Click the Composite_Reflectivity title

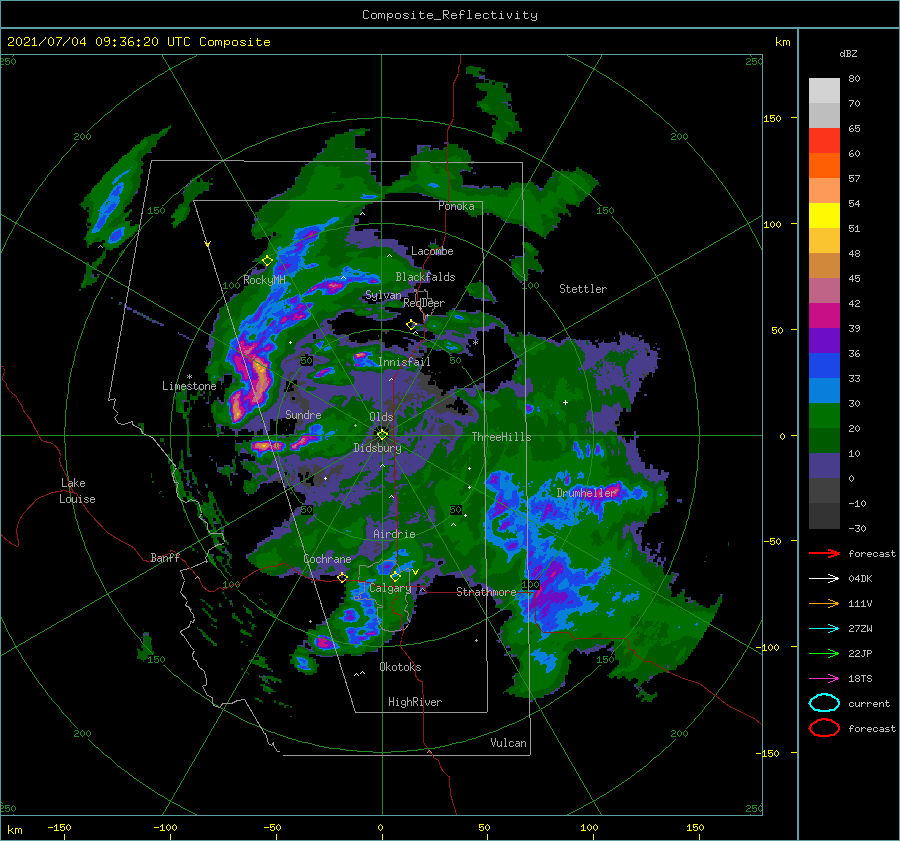[450, 15]
